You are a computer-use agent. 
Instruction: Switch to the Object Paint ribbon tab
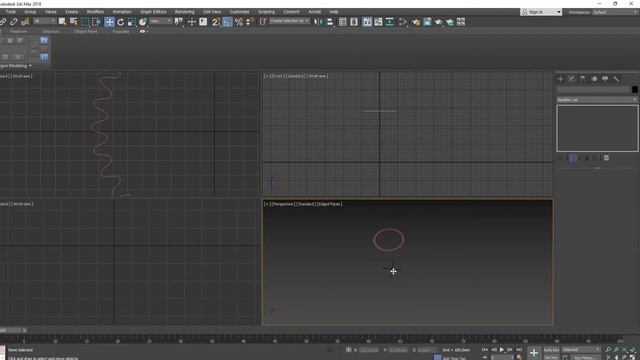86,31
